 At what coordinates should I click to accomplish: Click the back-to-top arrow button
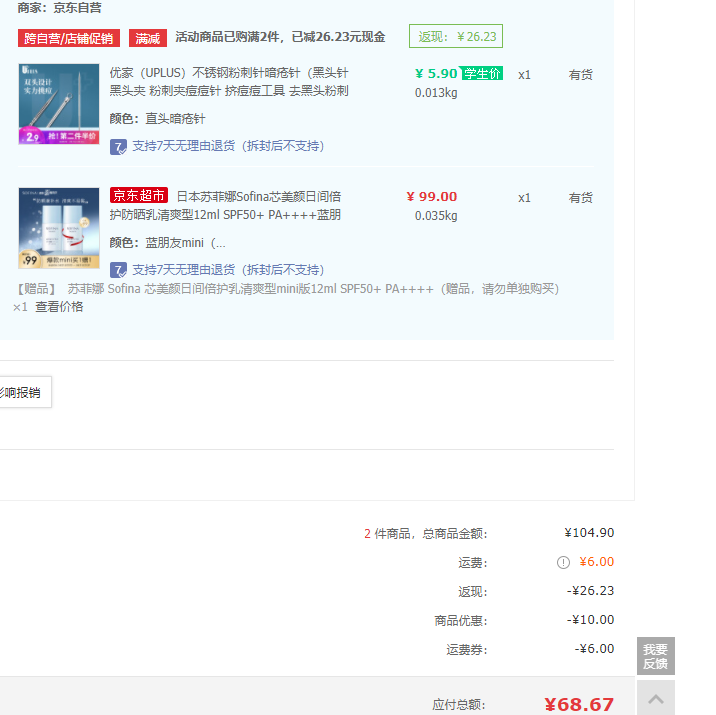click(x=656, y=698)
